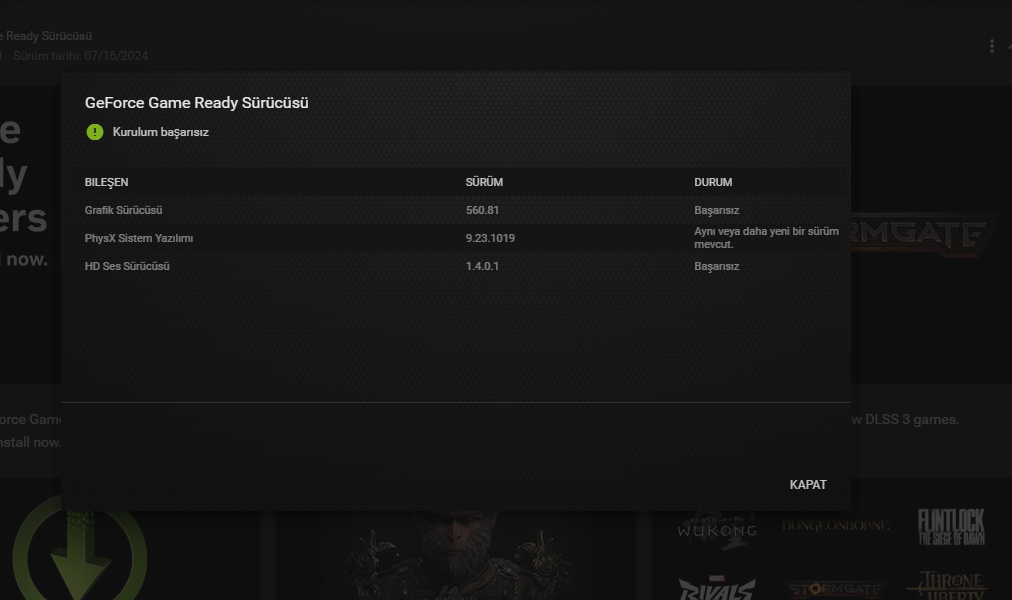Select the PhysX Sistem Yazılımı row
1012x600 pixels.
tap(456, 238)
